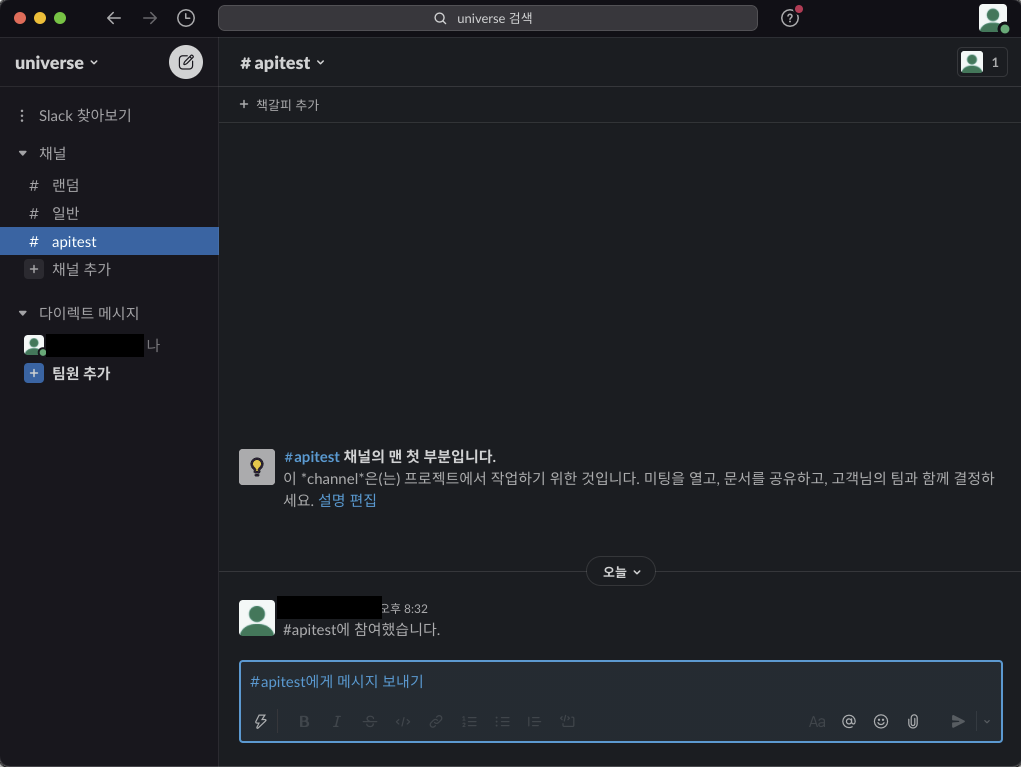1021x767 pixels.
Task: Click 채널 추가 to add a channel
Action: pyautogui.click(x=109, y=269)
